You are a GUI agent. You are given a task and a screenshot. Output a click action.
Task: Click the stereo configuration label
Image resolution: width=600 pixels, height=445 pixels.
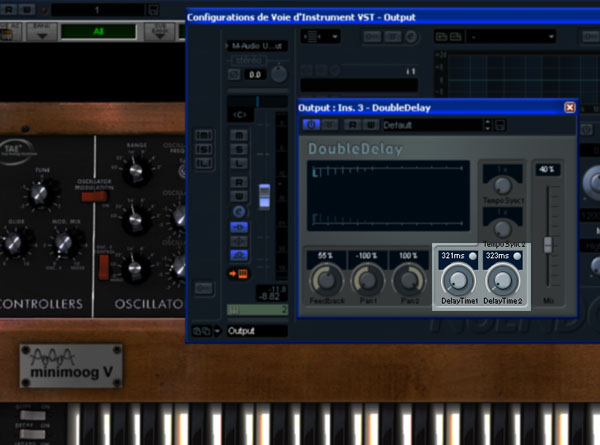(249, 60)
